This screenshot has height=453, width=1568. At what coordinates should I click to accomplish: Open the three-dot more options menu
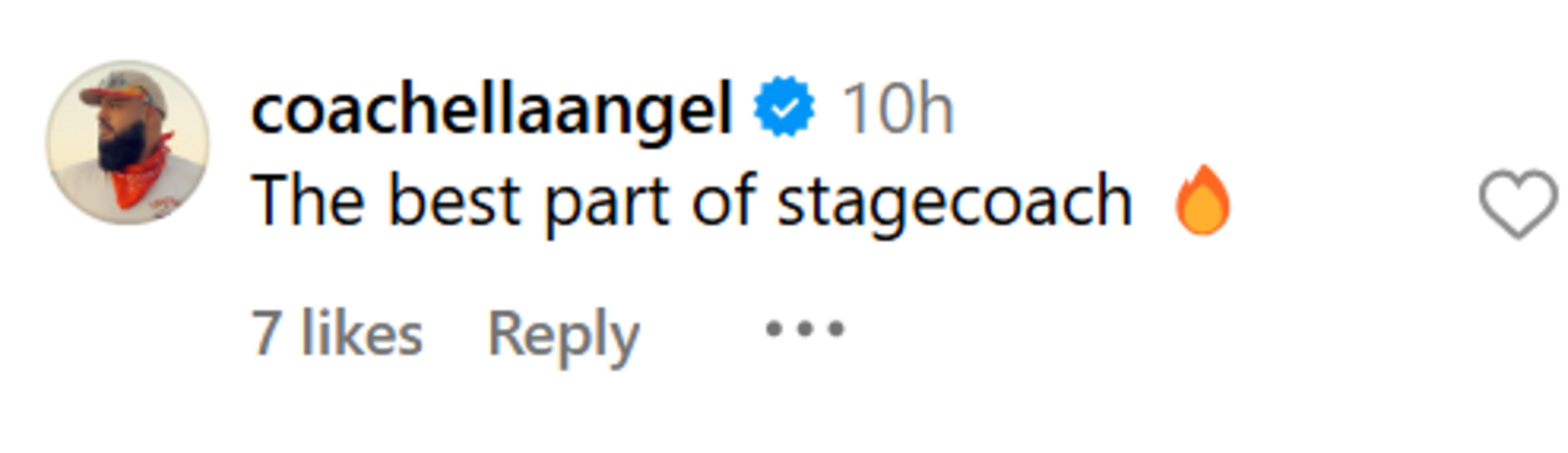tap(805, 329)
